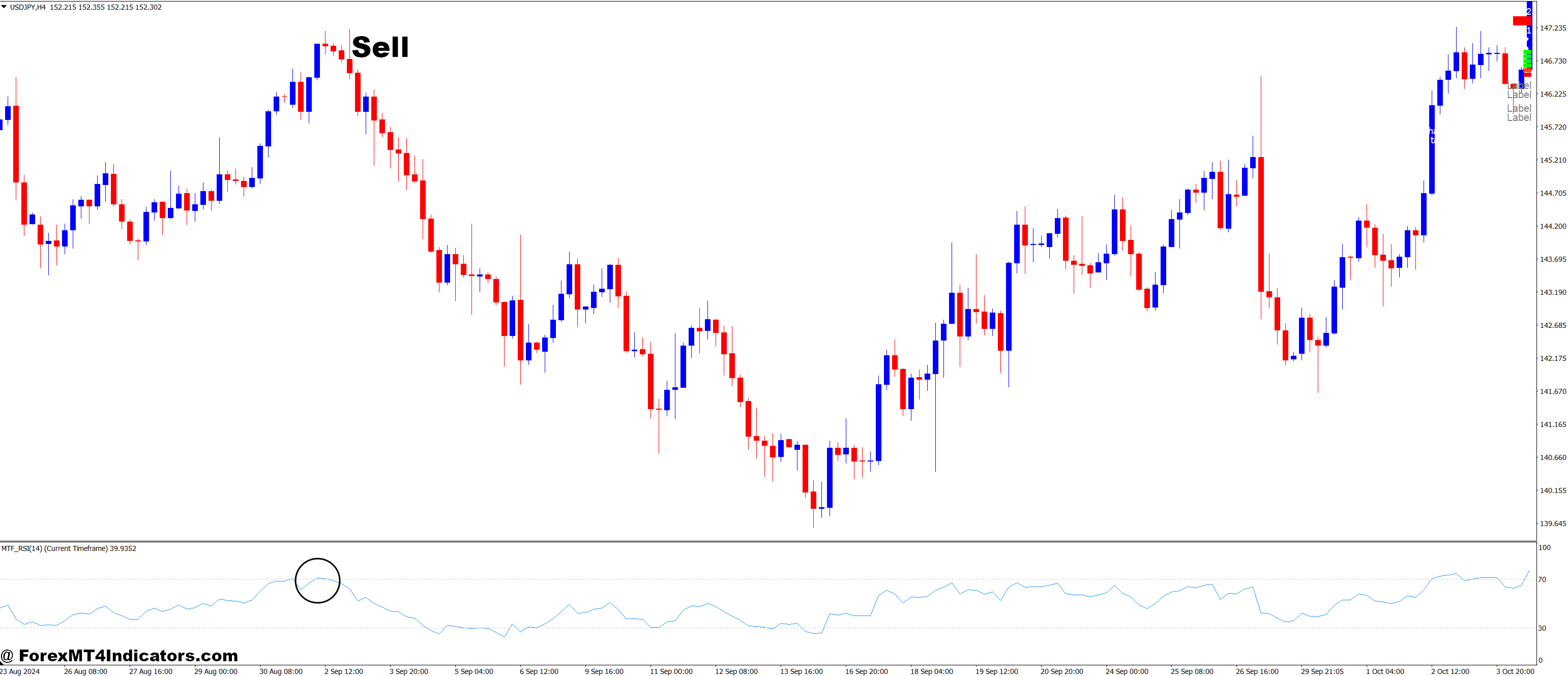1568x676 pixels.
Task: Click the 24 Sep 00:00 time label
Action: [x=1127, y=672]
